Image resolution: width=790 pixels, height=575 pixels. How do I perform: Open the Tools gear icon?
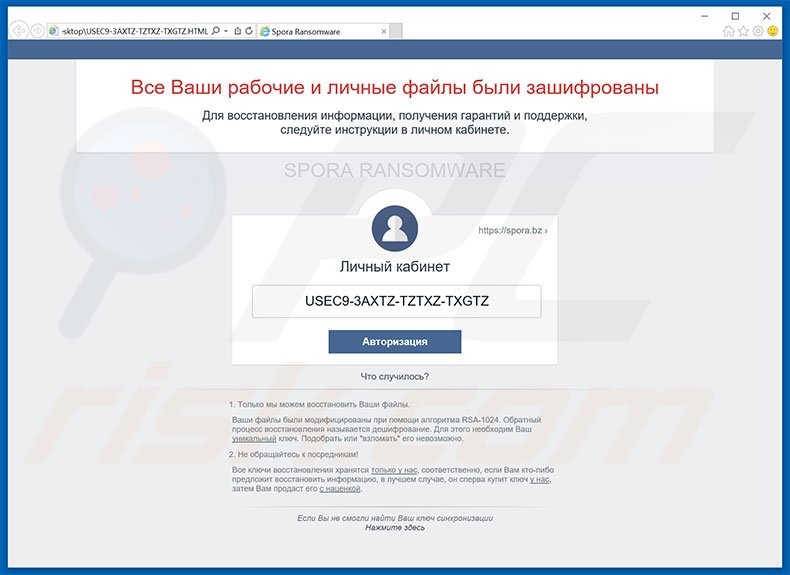pyautogui.click(x=758, y=31)
